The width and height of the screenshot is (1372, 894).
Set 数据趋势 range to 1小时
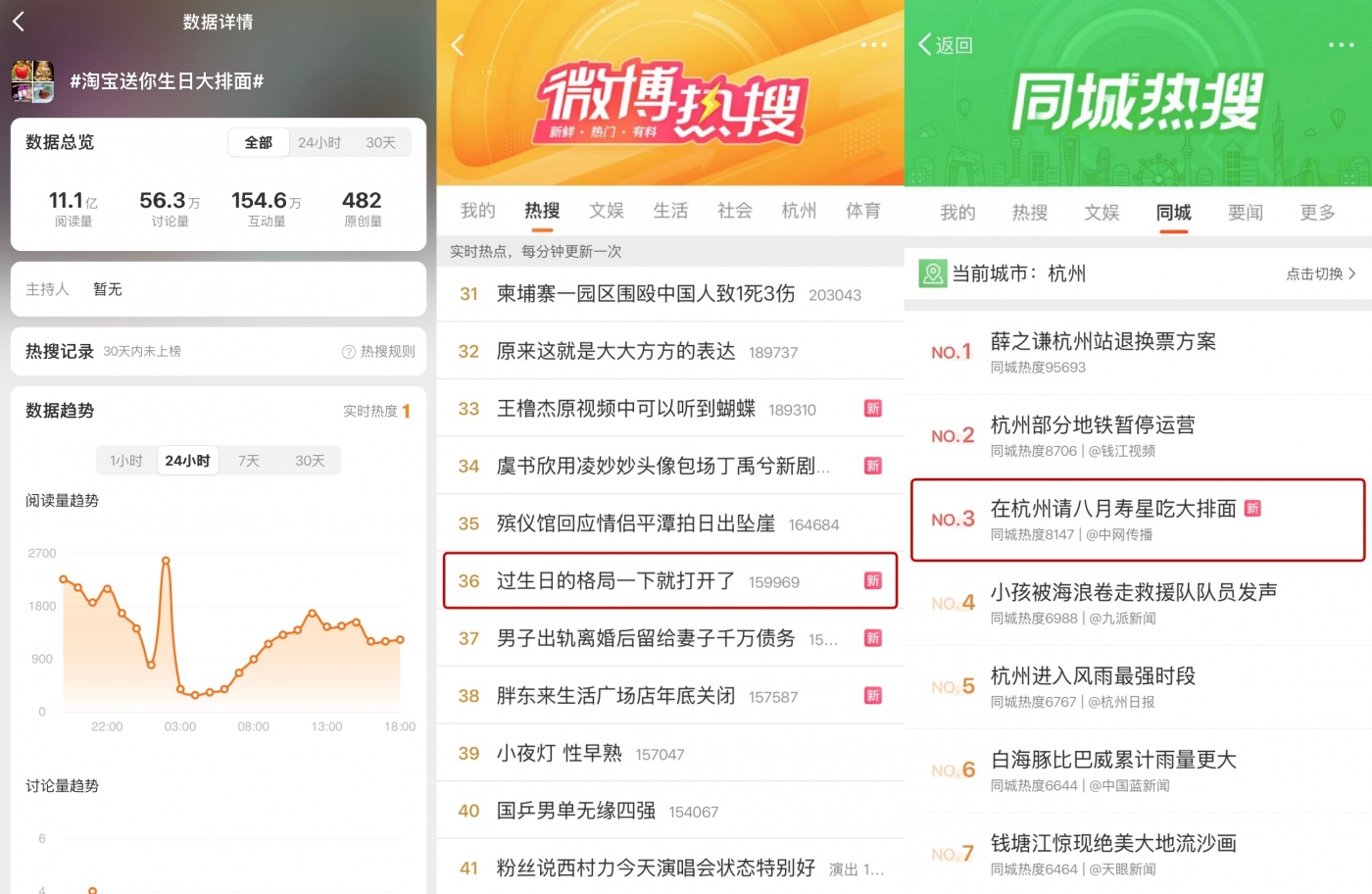coord(126,461)
